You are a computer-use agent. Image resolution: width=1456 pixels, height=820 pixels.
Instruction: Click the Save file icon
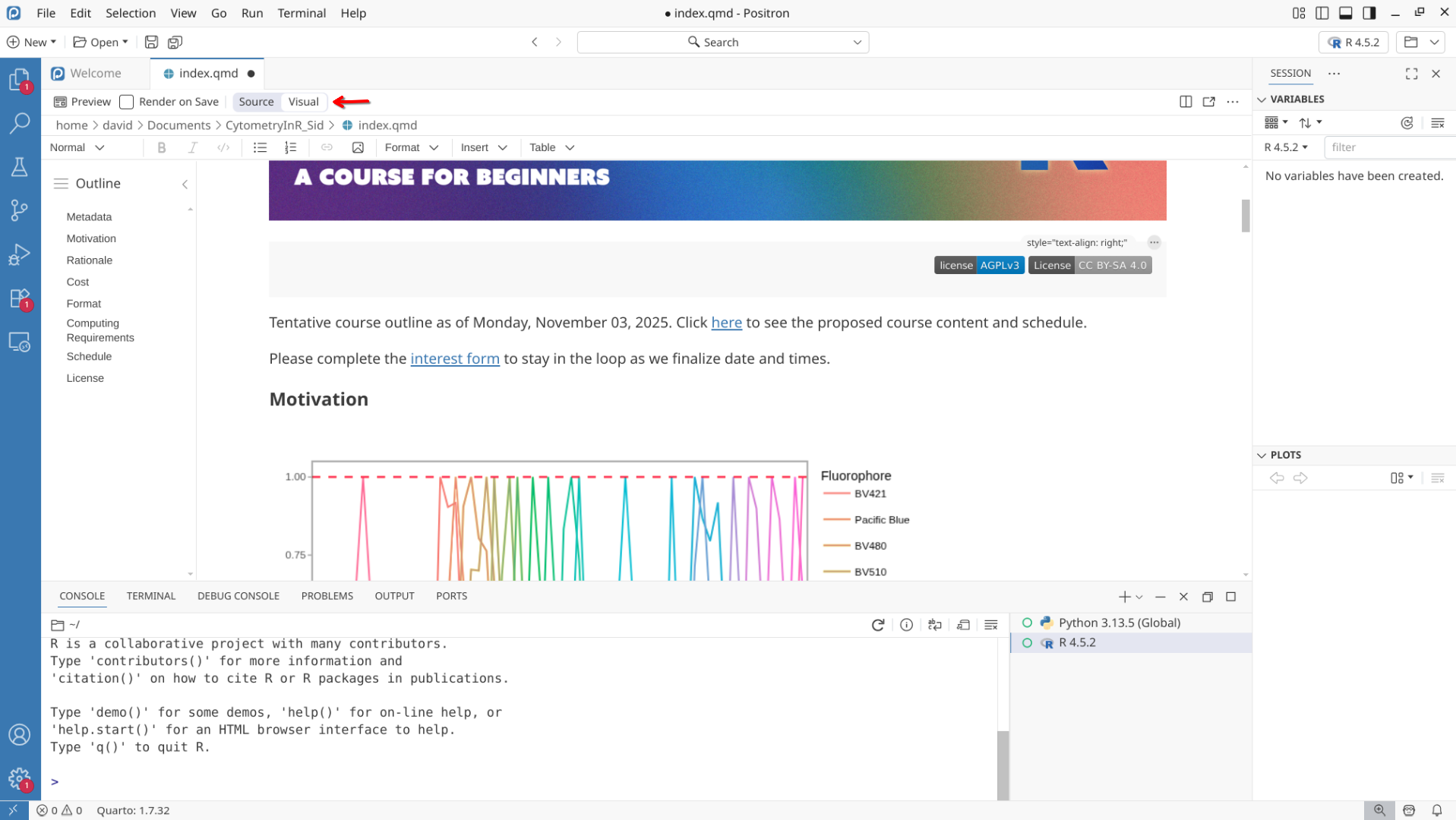point(151,43)
